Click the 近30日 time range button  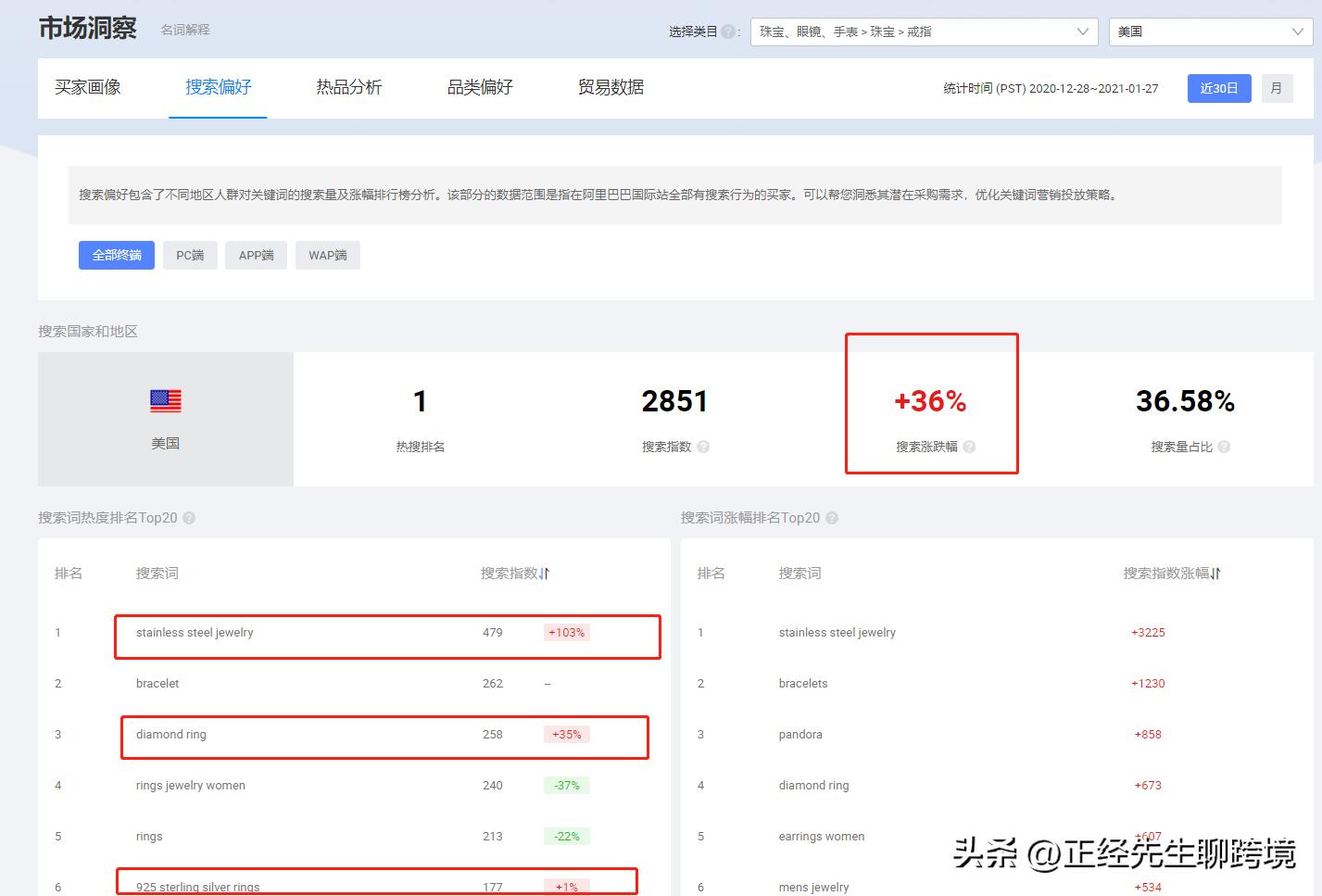pyautogui.click(x=1218, y=88)
